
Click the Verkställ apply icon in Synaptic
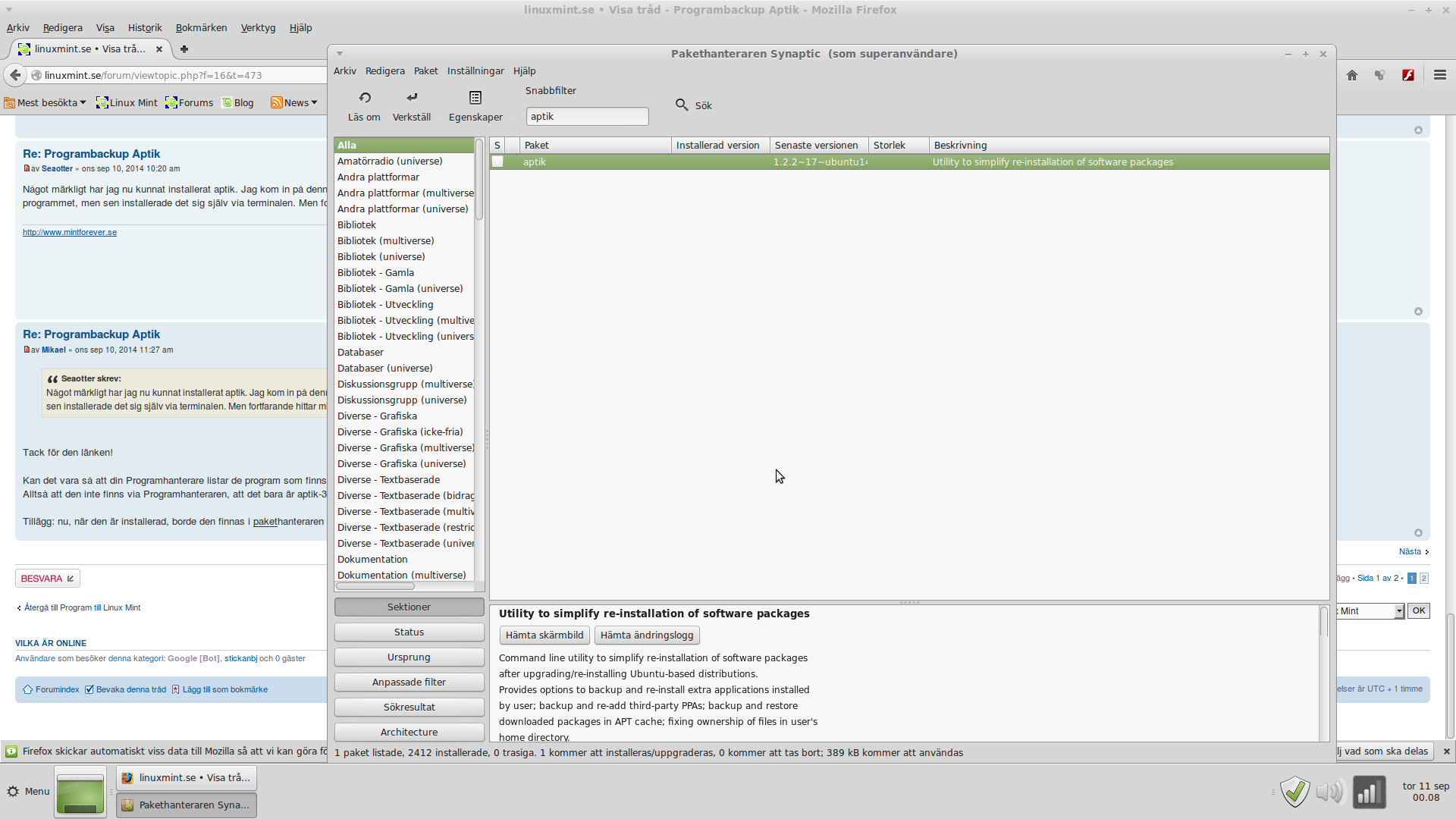[412, 98]
